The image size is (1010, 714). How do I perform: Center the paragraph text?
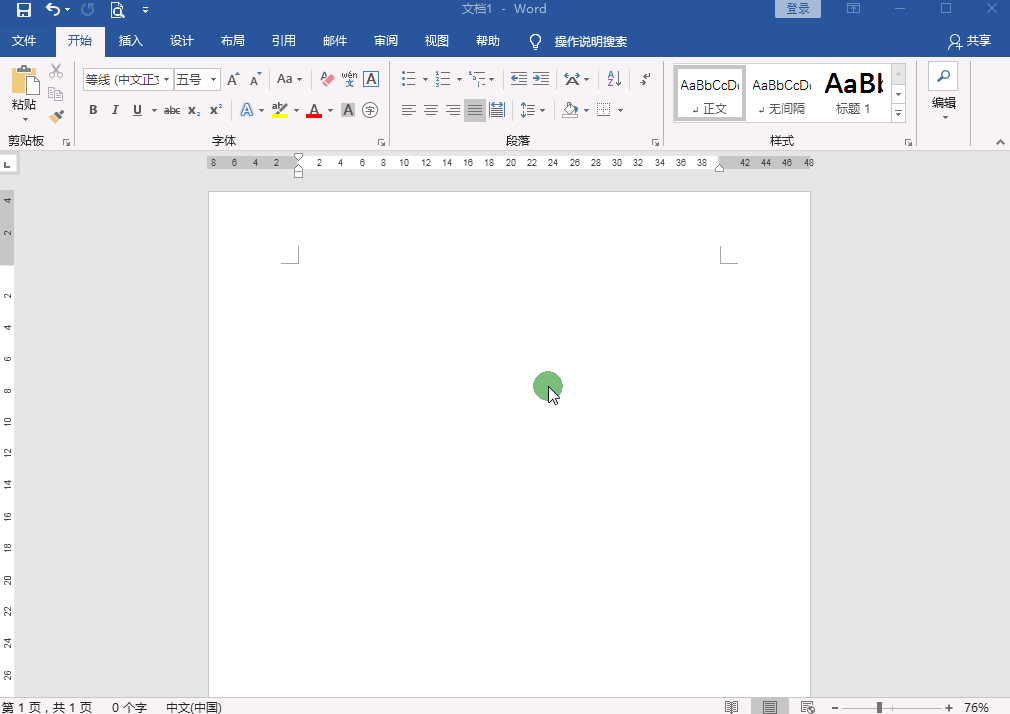pyautogui.click(x=431, y=110)
